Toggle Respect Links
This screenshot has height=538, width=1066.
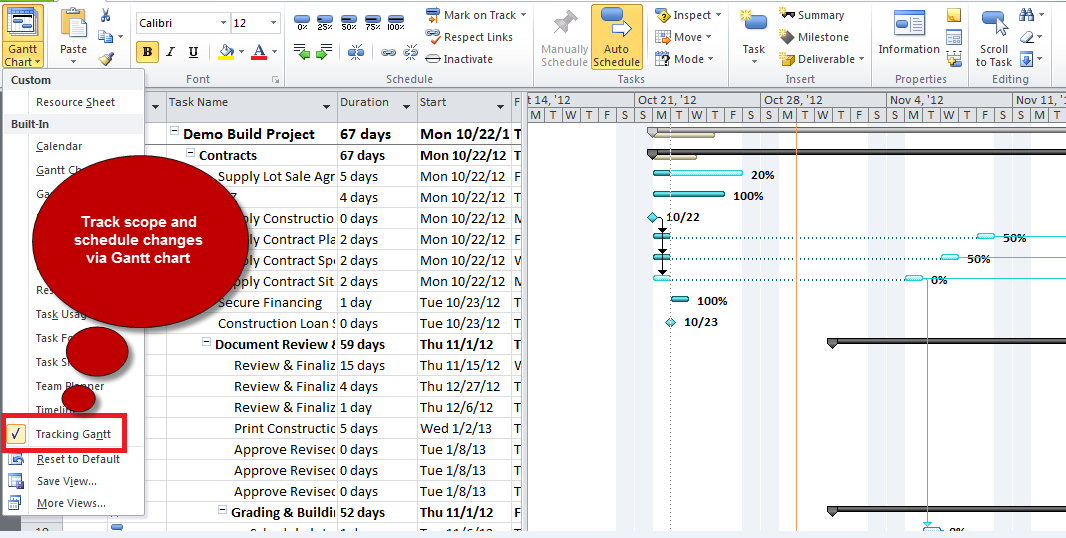[x=468, y=37]
